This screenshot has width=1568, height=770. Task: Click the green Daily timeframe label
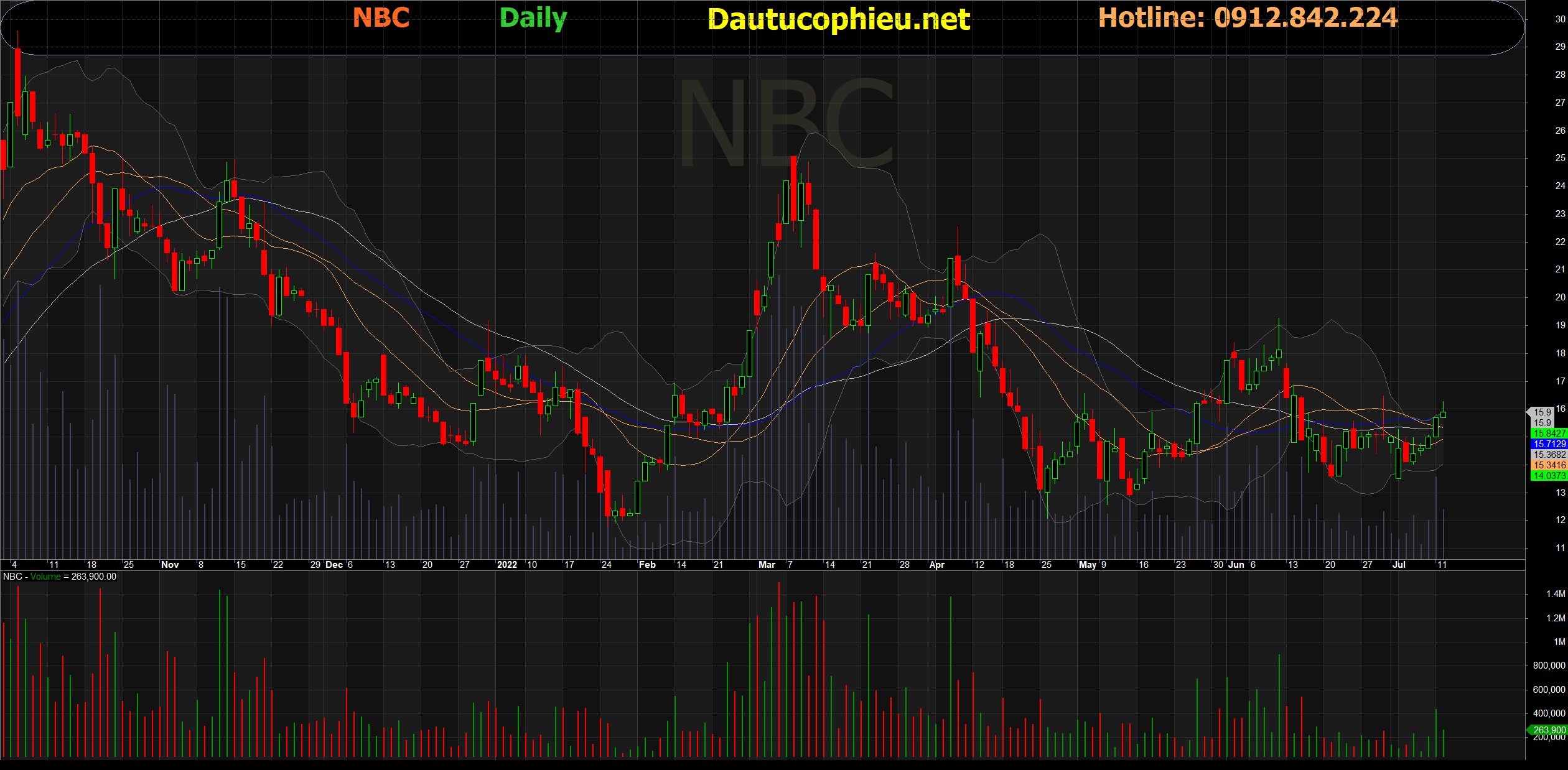tap(533, 17)
